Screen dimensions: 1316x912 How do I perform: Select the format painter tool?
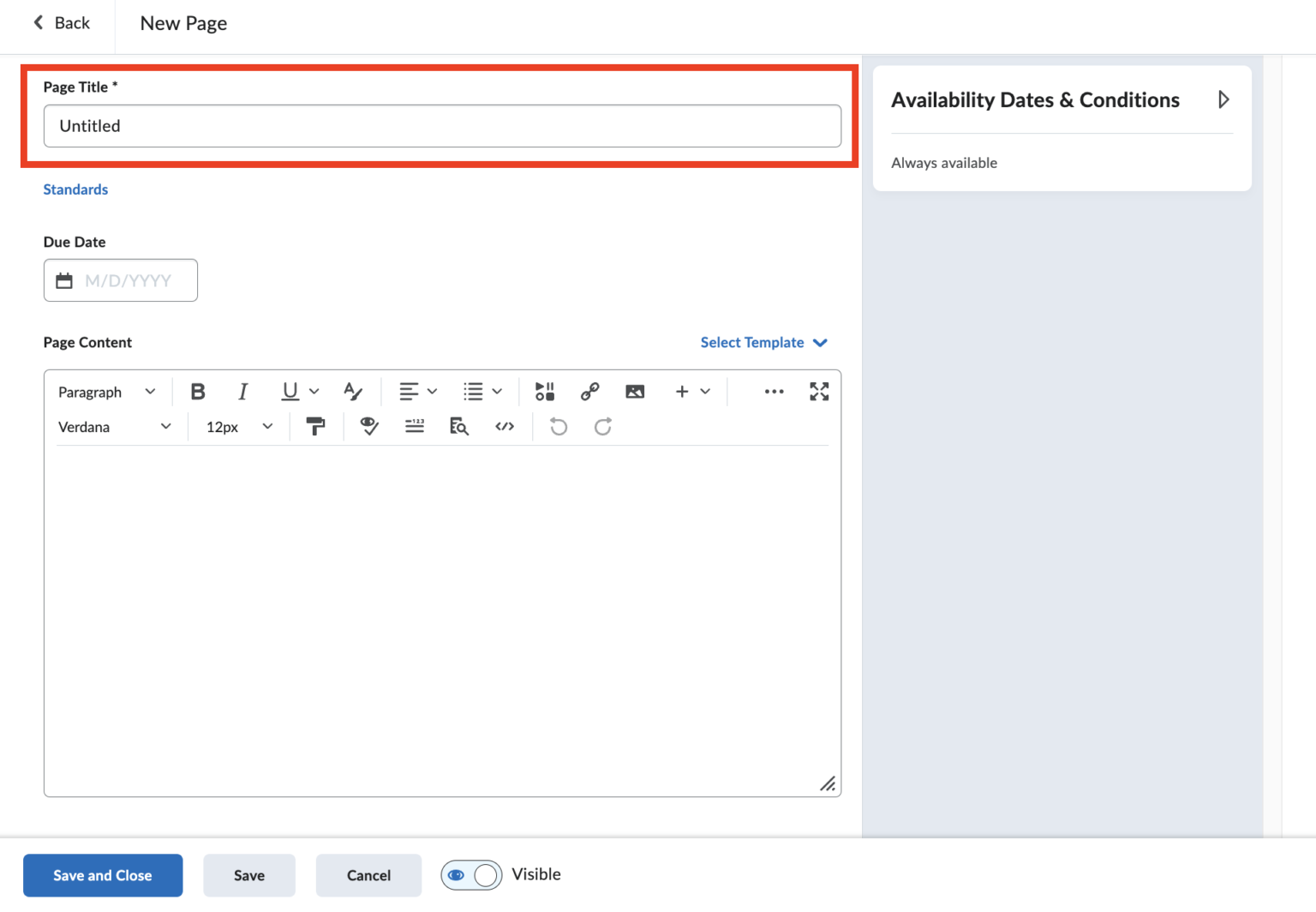[316, 426]
